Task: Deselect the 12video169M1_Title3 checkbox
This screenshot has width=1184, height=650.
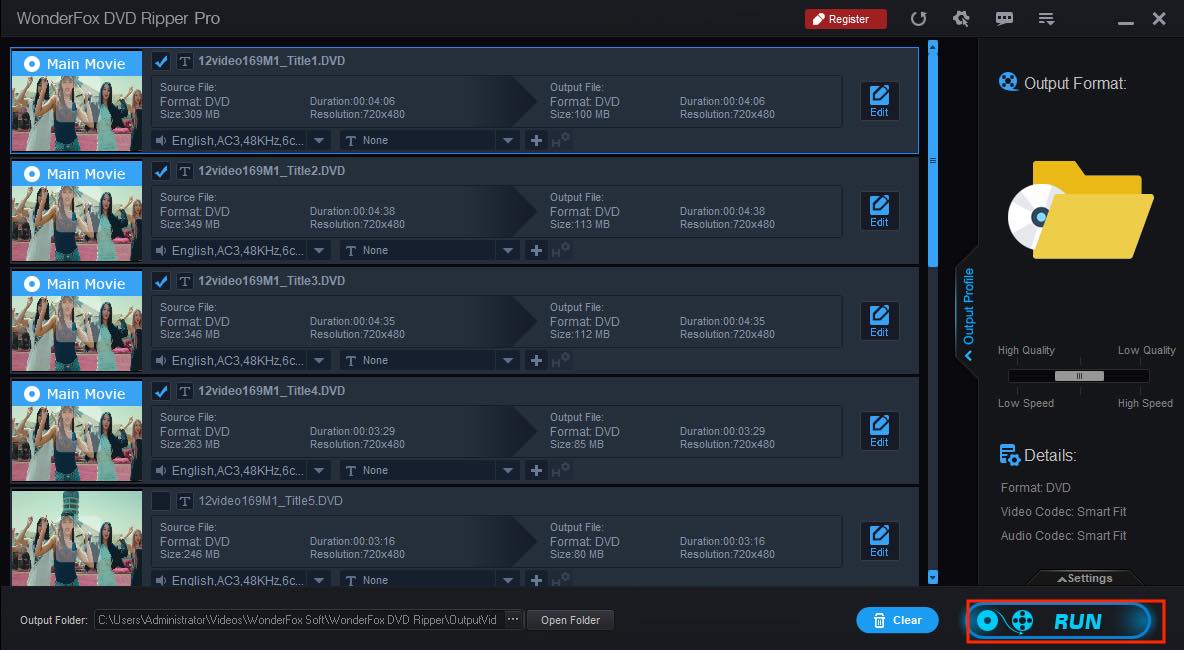Action: click(161, 281)
